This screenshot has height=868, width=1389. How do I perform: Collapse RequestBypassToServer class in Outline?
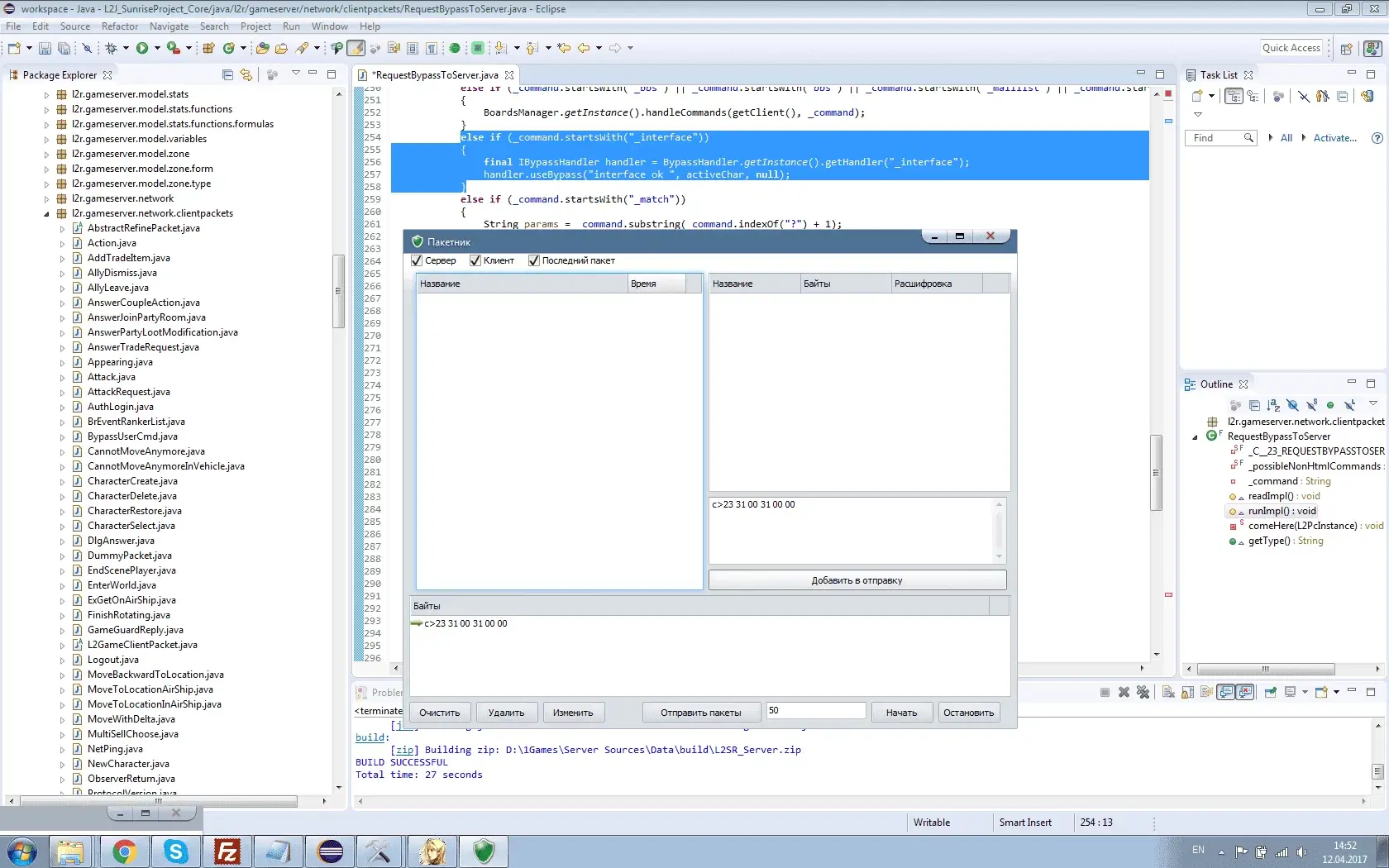click(x=1195, y=437)
